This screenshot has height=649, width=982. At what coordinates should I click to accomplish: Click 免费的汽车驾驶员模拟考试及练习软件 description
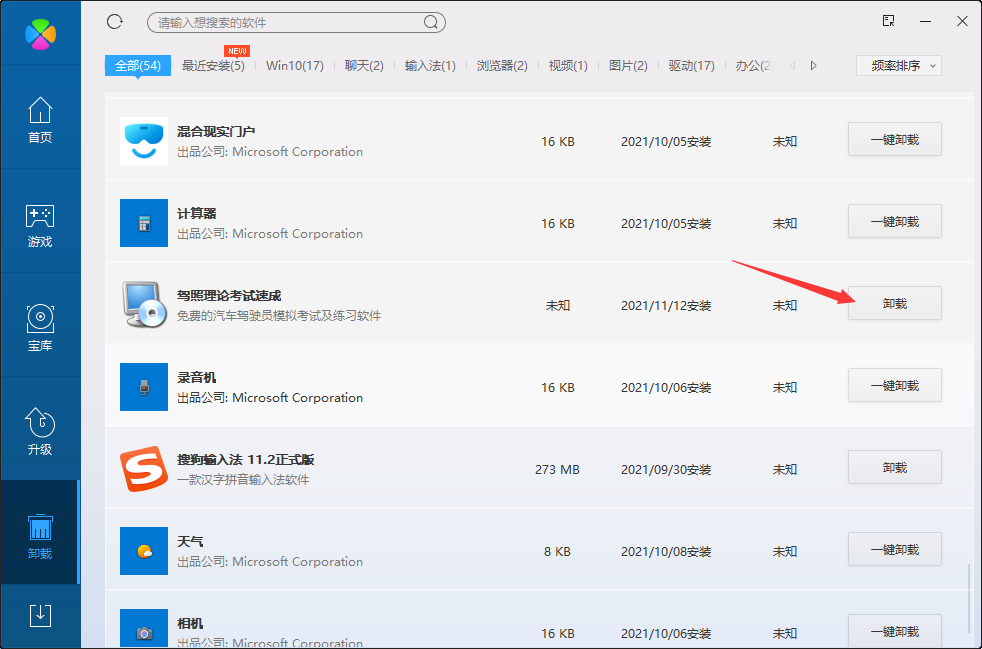click(279, 316)
